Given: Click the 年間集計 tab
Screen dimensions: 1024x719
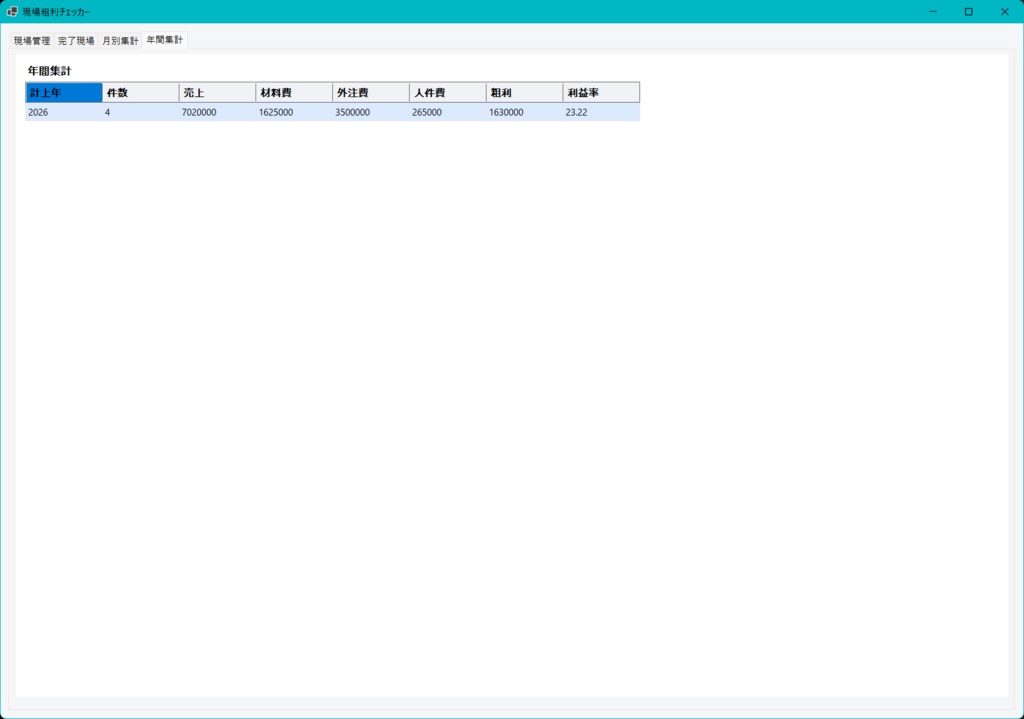Looking at the screenshot, I should [x=165, y=40].
